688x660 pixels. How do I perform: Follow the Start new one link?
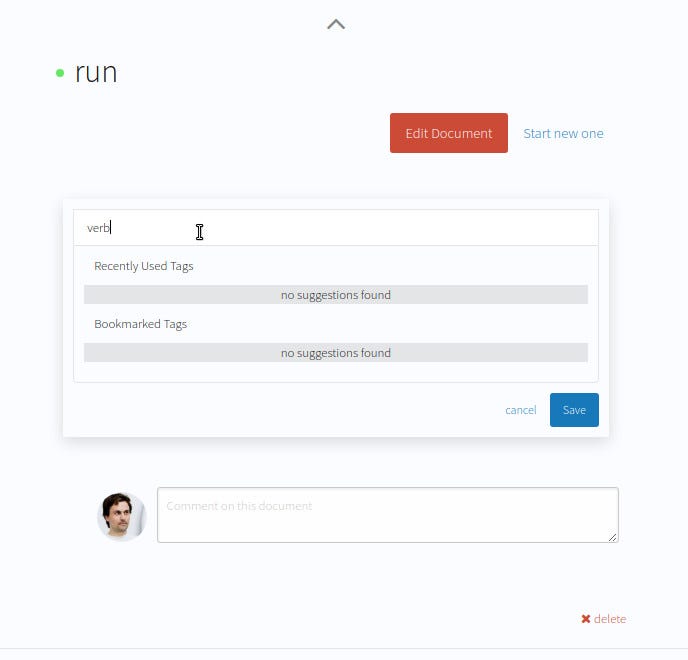click(x=563, y=133)
